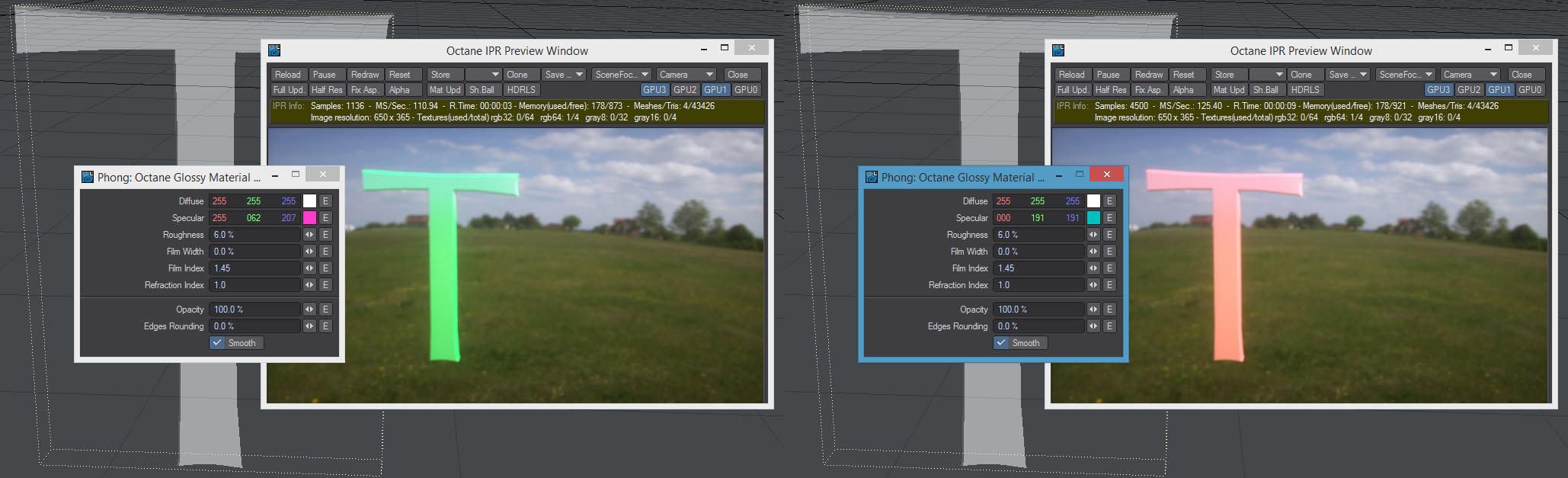1568x478 pixels.
Task: Click the app icon of the cyan-specular Phong material window
Action: [872, 177]
